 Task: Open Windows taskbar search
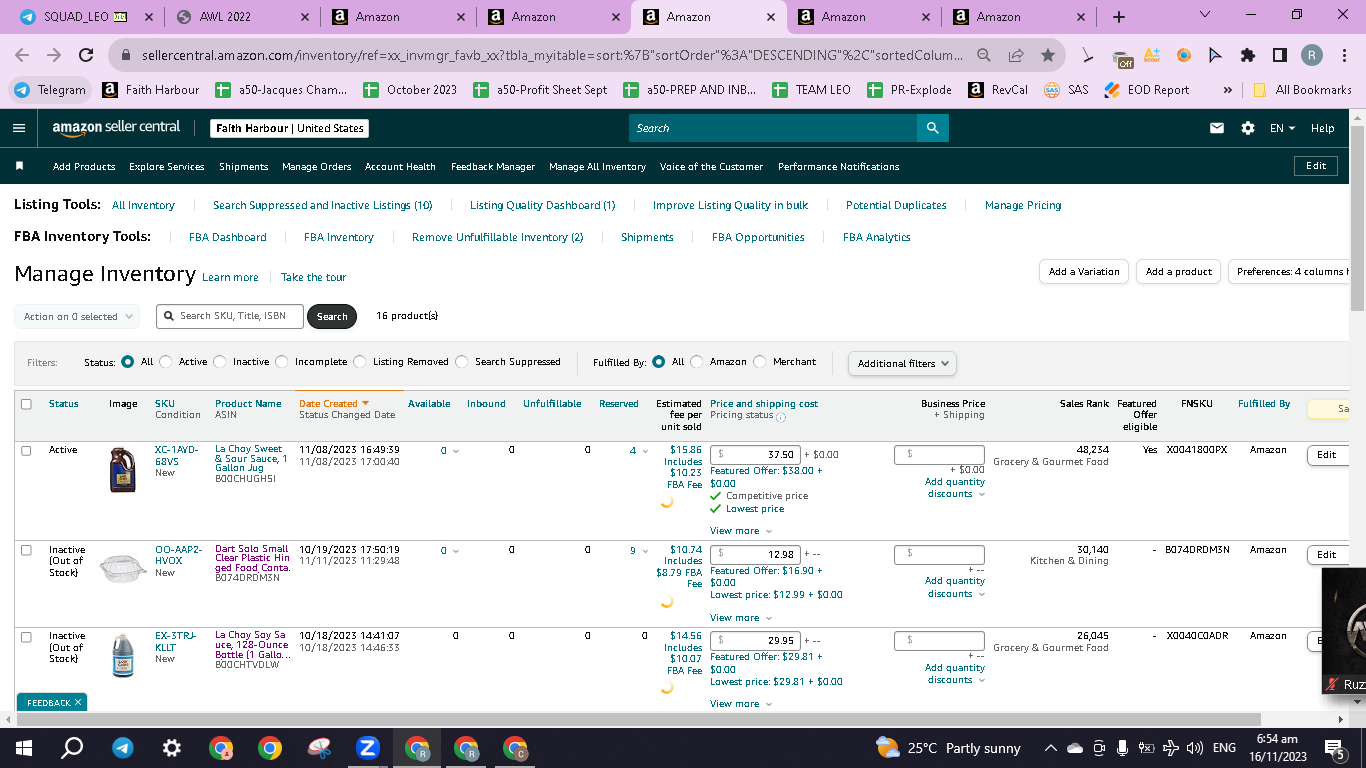coord(72,748)
